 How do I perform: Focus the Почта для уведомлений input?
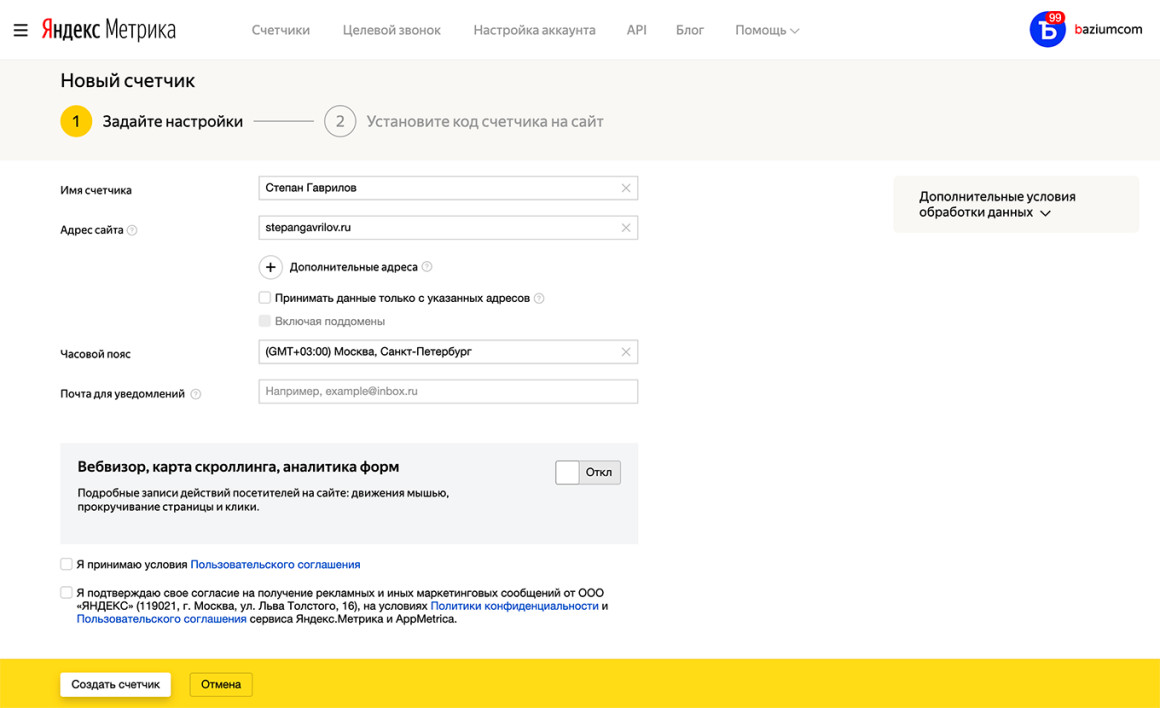pos(448,391)
